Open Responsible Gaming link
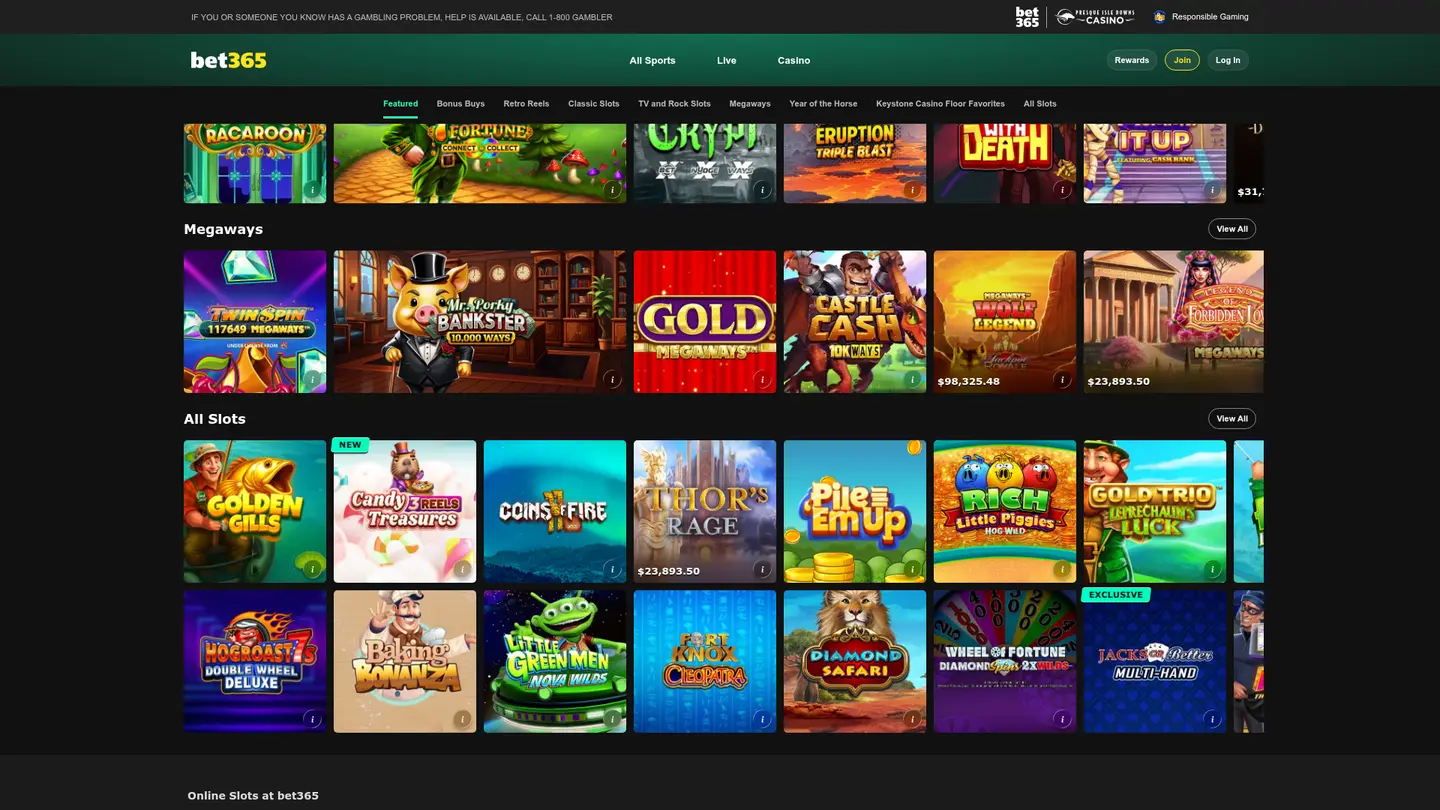The width and height of the screenshot is (1440, 810). 1201,17
